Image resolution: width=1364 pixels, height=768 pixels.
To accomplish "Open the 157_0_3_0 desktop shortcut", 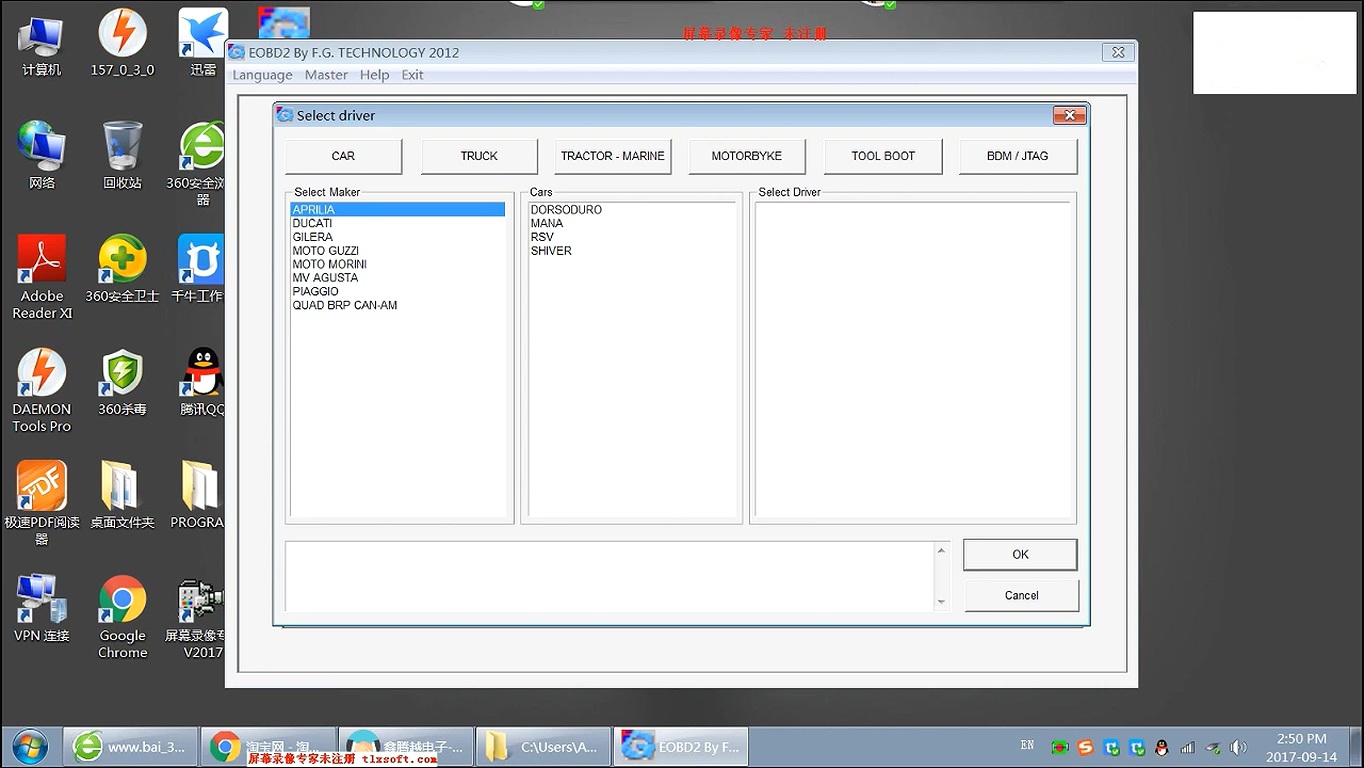I will (122, 44).
